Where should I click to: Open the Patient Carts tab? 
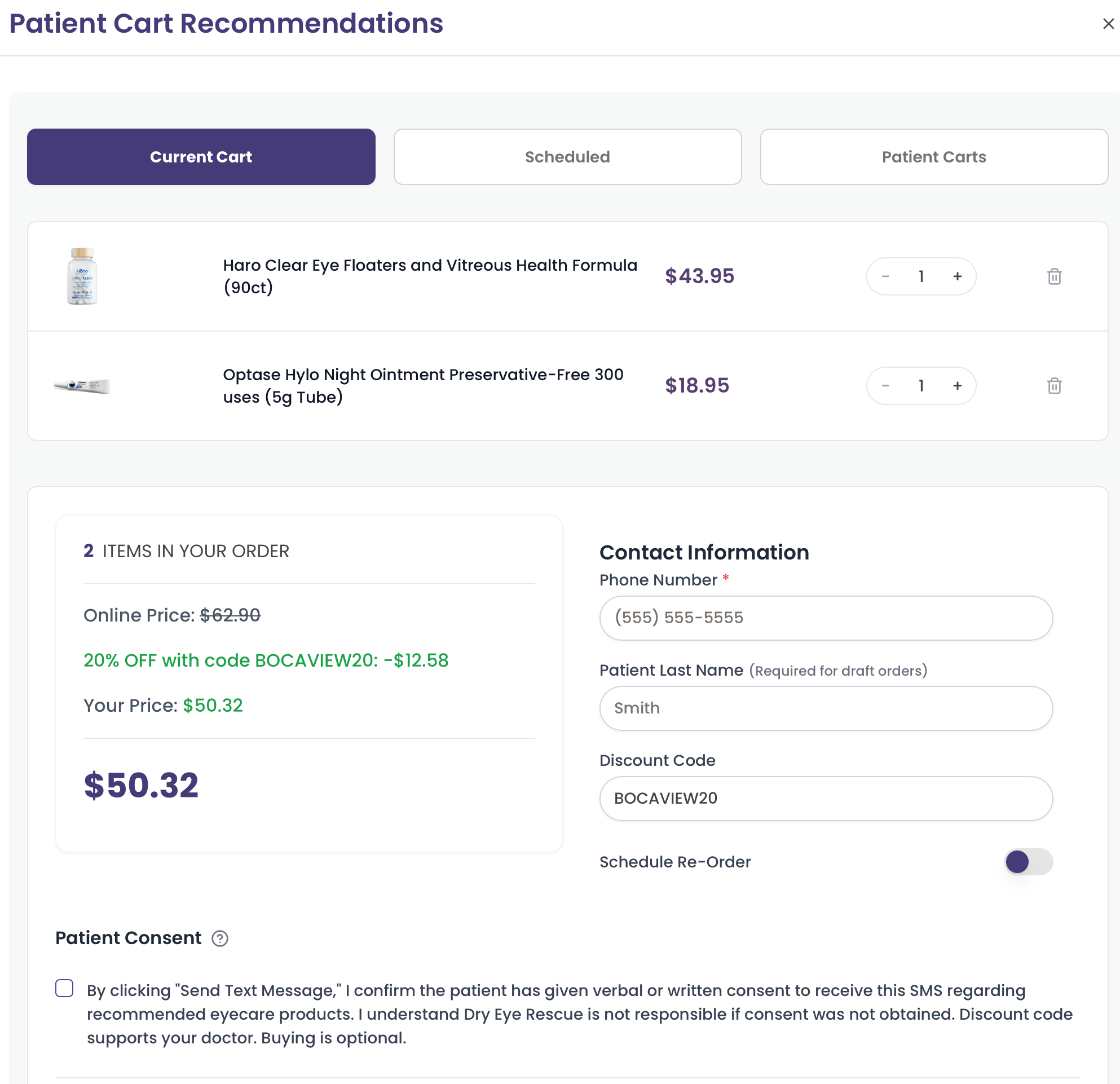tap(934, 157)
